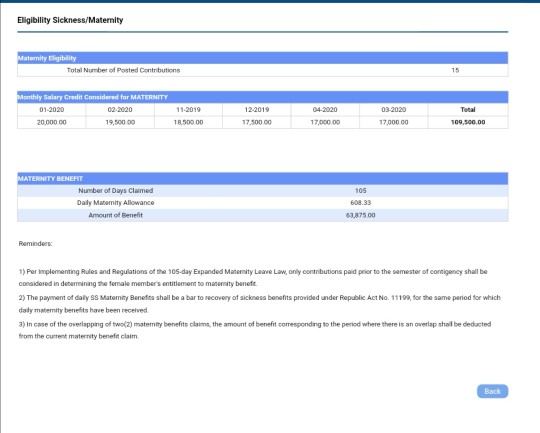Click the Total Number of Posted Contributions label
The image size is (540, 433).
123,70
